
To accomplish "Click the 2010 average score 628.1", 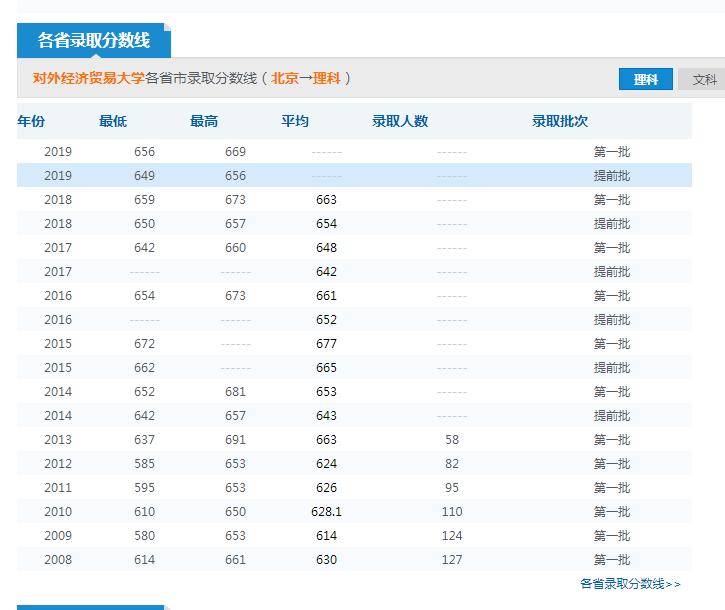I will click(x=326, y=512).
